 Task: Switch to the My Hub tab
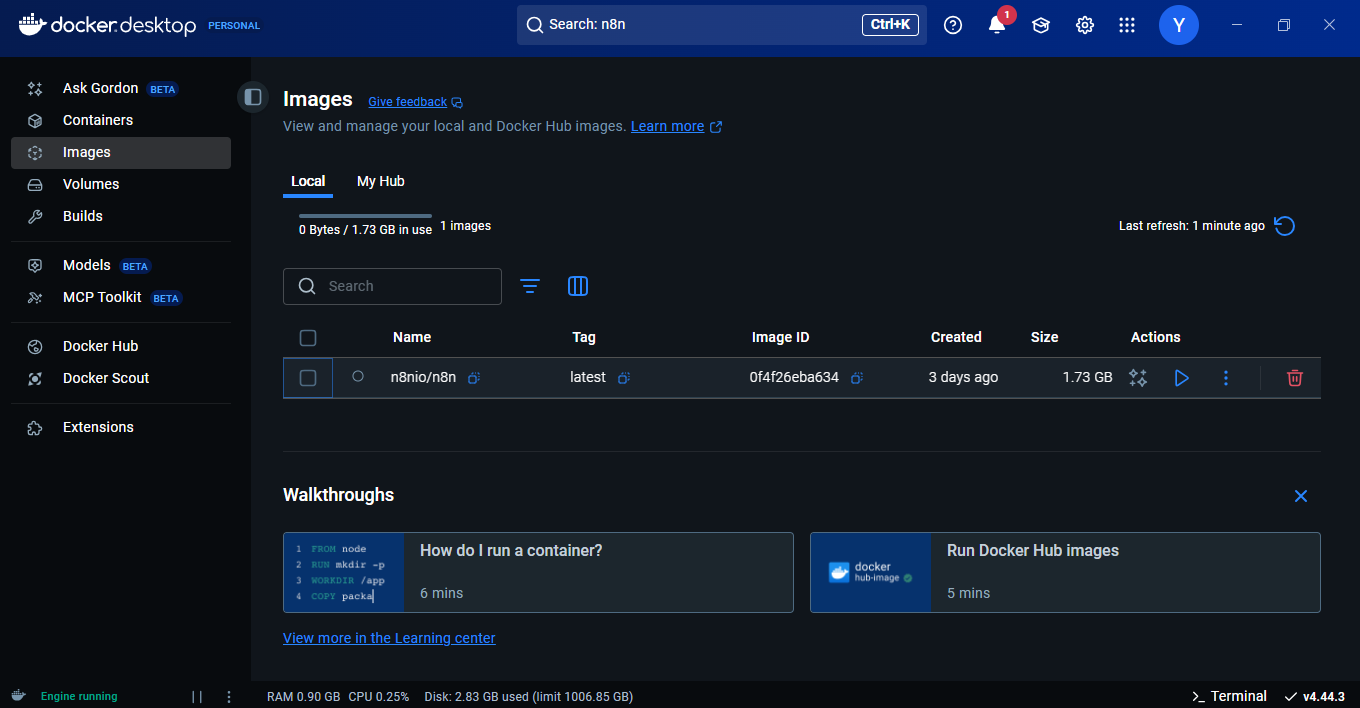click(381, 181)
